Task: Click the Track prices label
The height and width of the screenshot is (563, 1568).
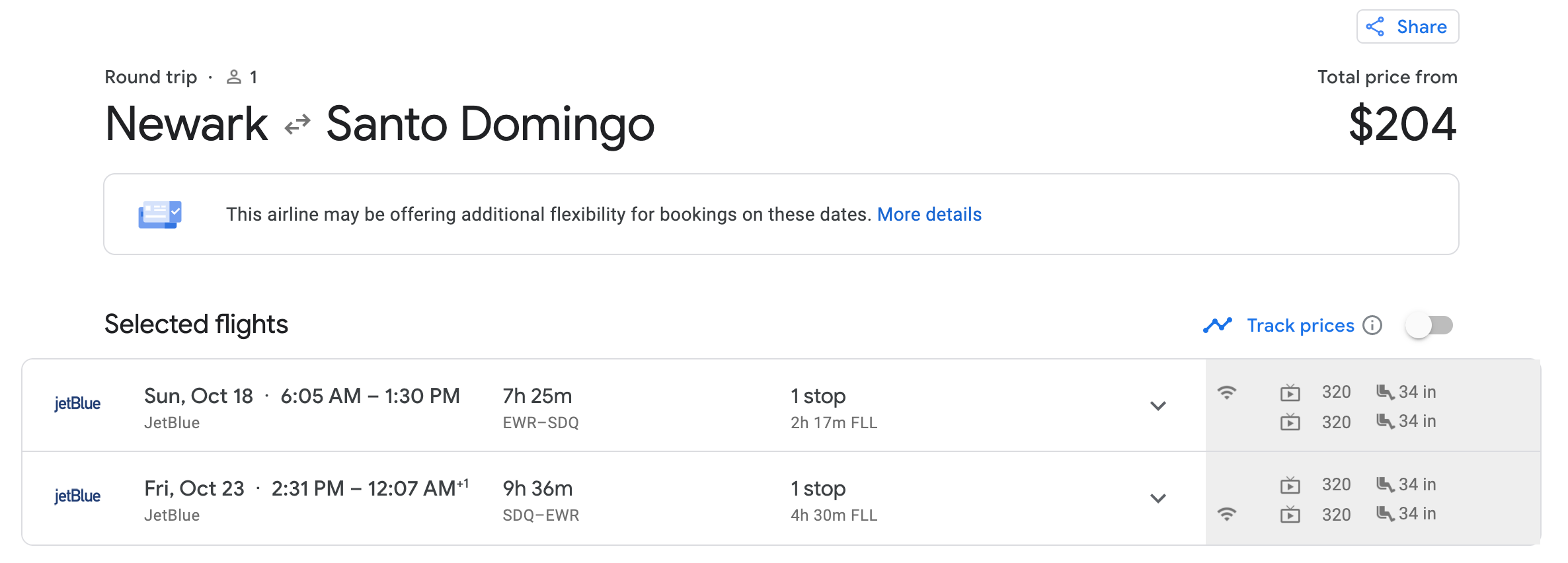Action: (1300, 325)
